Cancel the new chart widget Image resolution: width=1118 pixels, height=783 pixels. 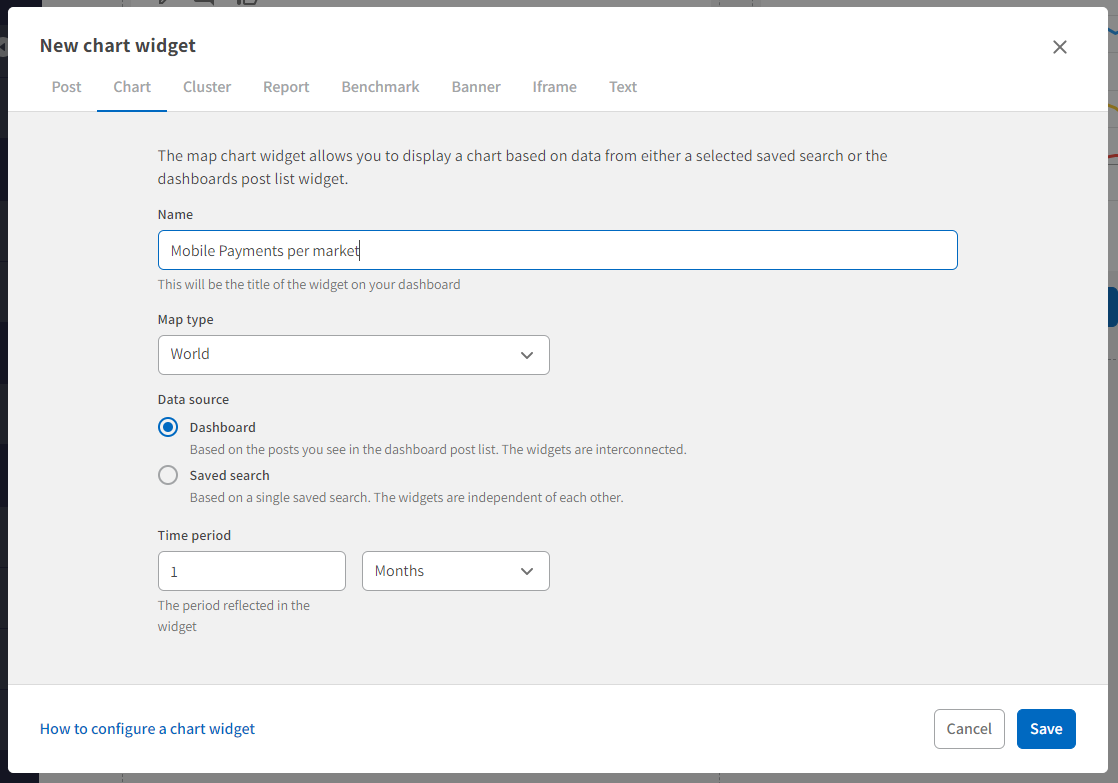[x=968, y=729]
